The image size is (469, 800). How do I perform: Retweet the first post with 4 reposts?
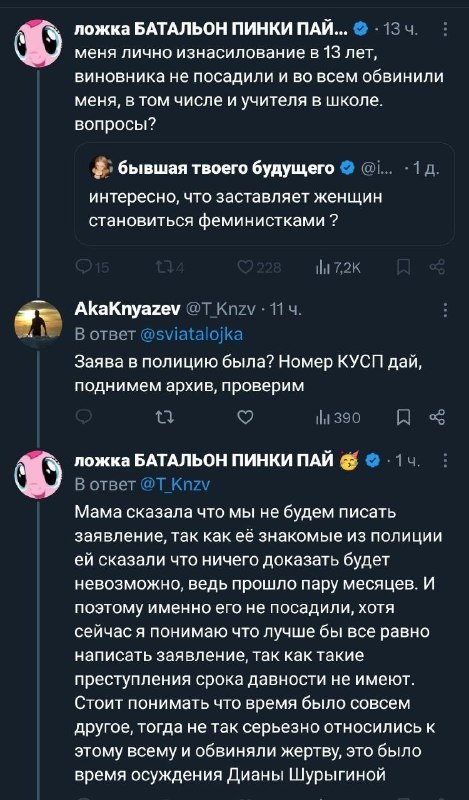[169, 267]
